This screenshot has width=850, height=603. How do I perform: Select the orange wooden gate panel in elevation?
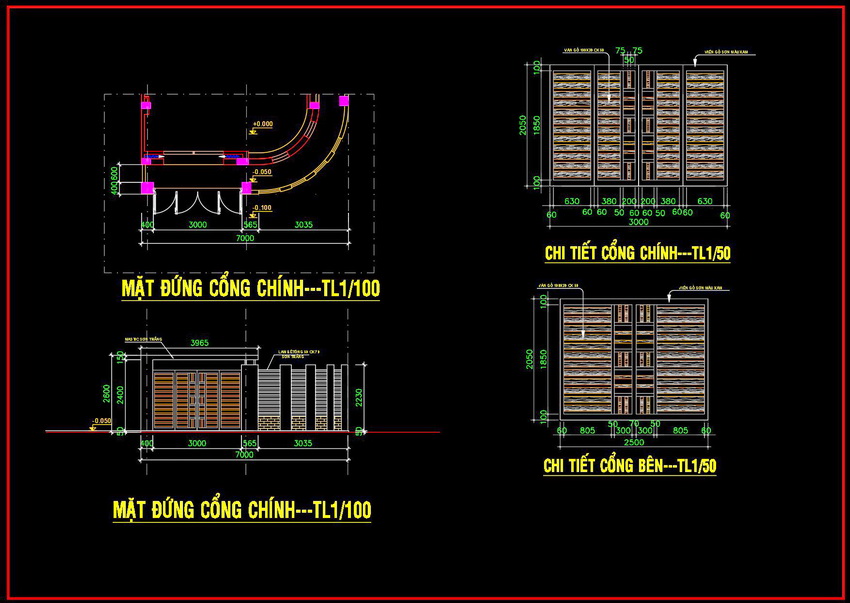coord(196,400)
